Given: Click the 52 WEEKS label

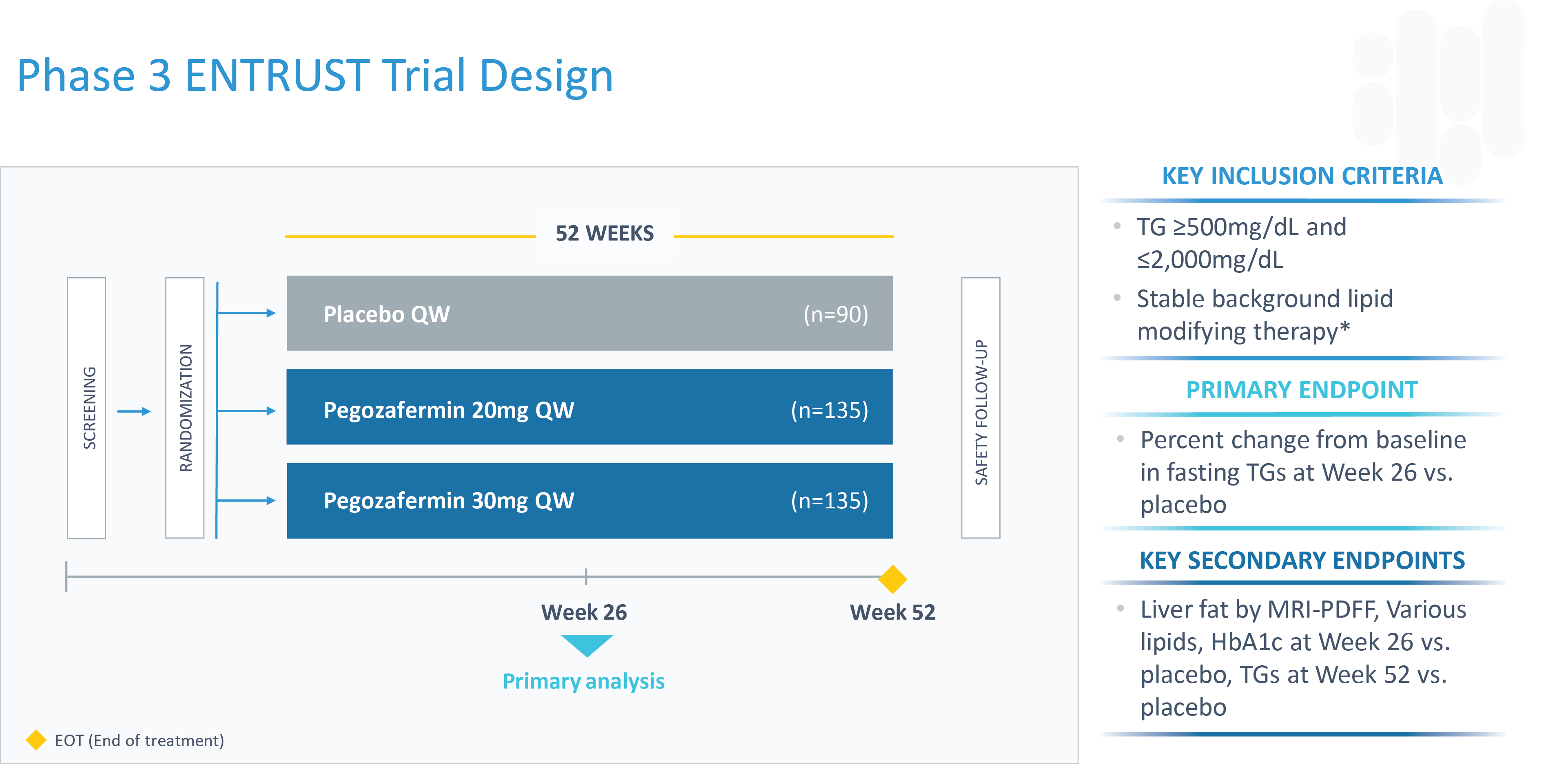Looking at the screenshot, I should (604, 234).
